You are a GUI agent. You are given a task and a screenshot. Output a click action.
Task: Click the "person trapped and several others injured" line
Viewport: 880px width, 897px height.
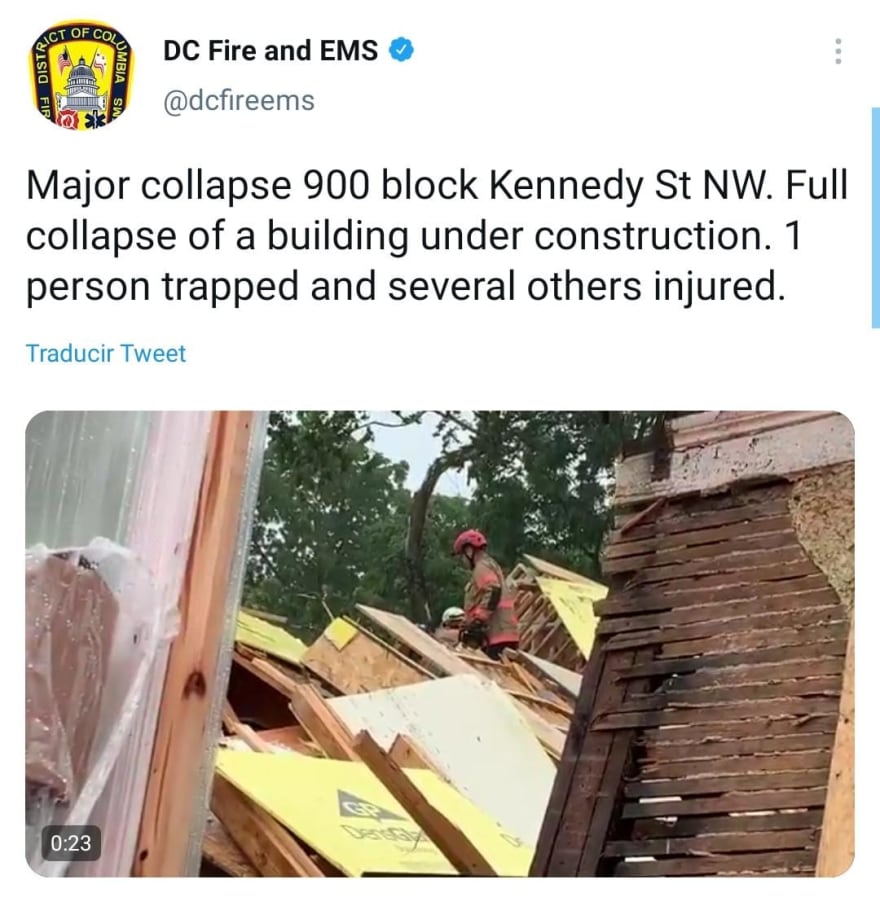click(x=406, y=286)
